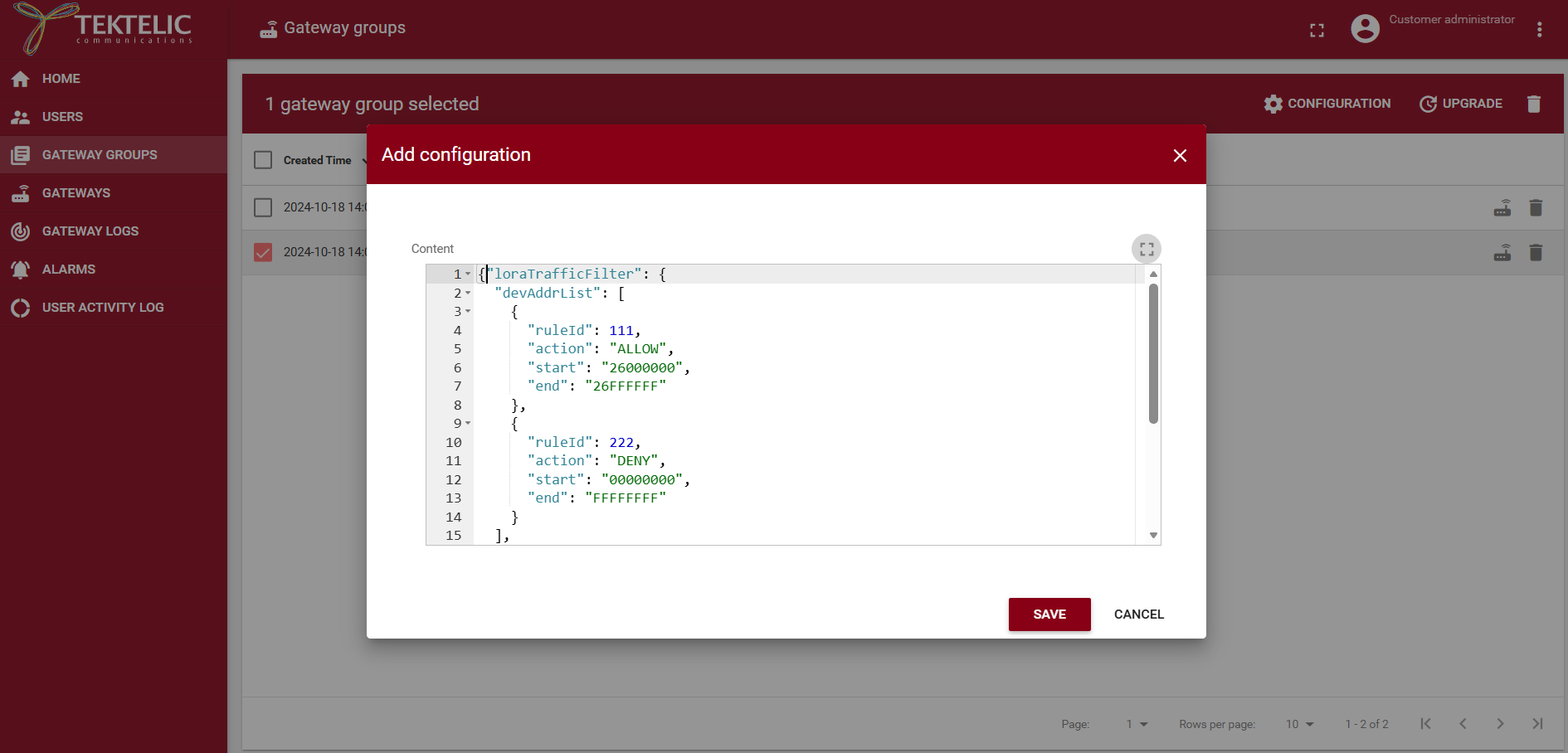Image resolution: width=1568 pixels, height=753 pixels.
Task: Cancel the Add configuration dialog
Action: coord(1139,615)
